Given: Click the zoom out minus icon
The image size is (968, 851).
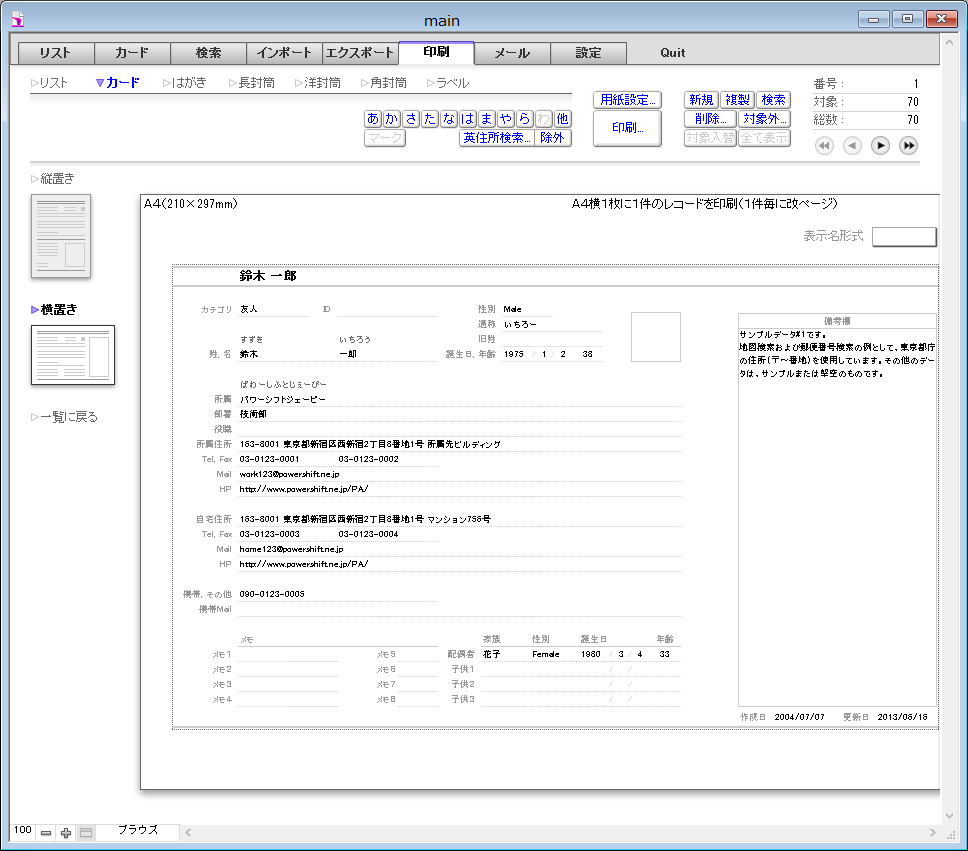Looking at the screenshot, I should click(46, 833).
